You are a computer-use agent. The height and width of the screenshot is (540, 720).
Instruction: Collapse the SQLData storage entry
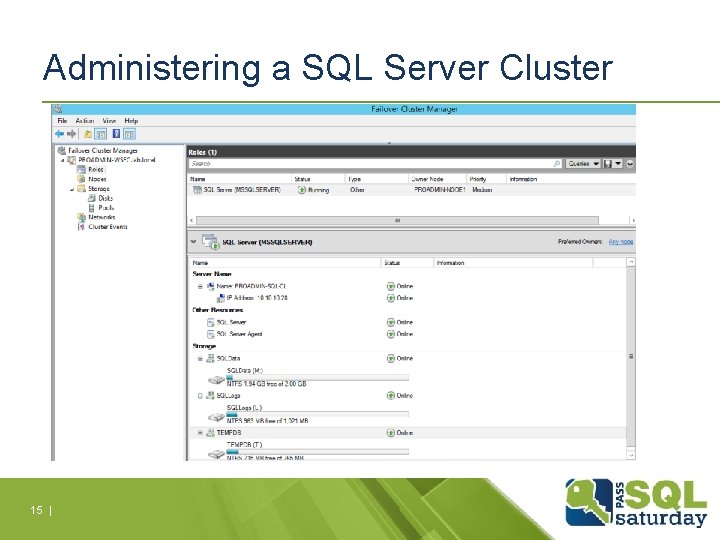point(200,359)
